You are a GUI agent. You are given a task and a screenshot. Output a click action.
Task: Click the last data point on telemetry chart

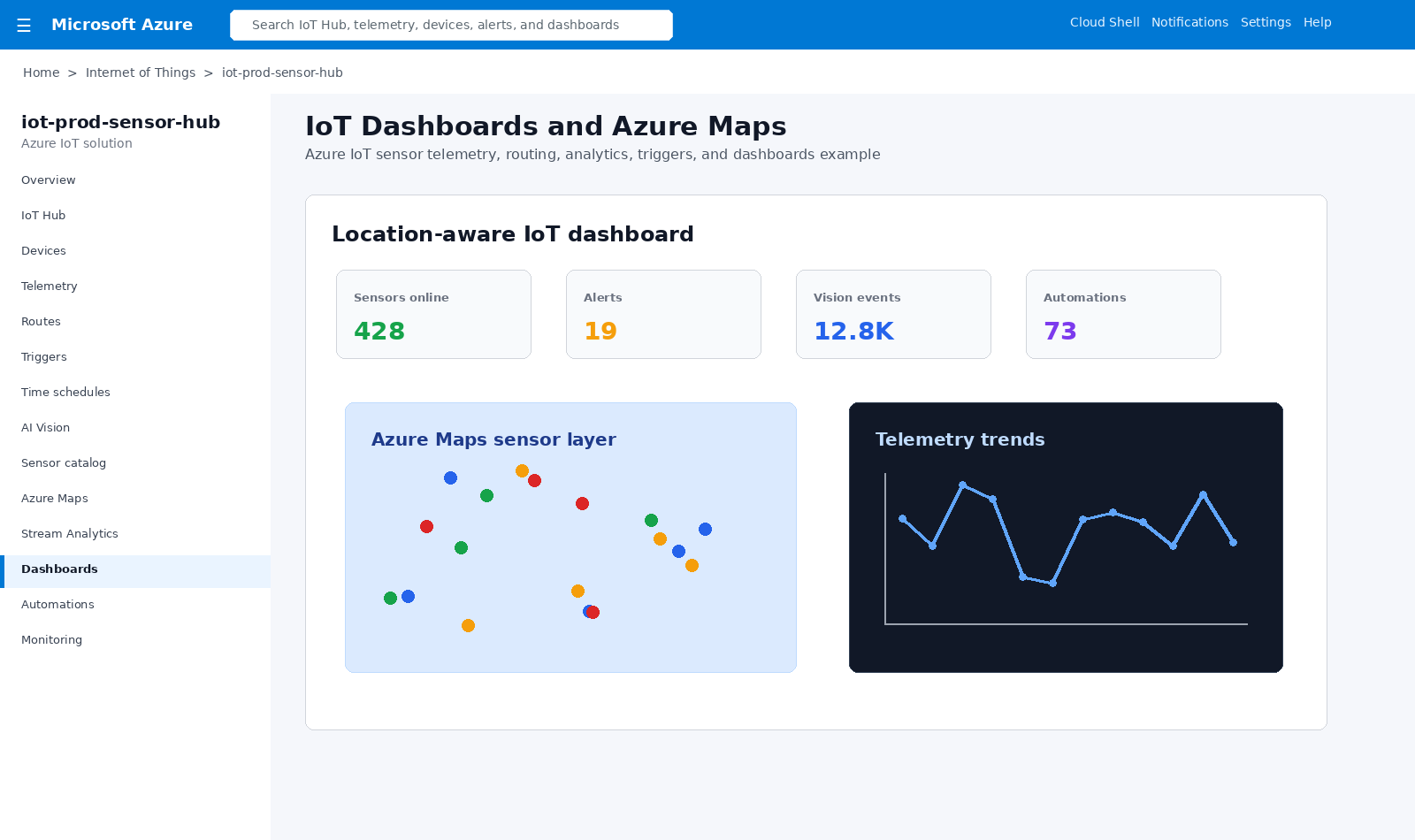point(1233,542)
